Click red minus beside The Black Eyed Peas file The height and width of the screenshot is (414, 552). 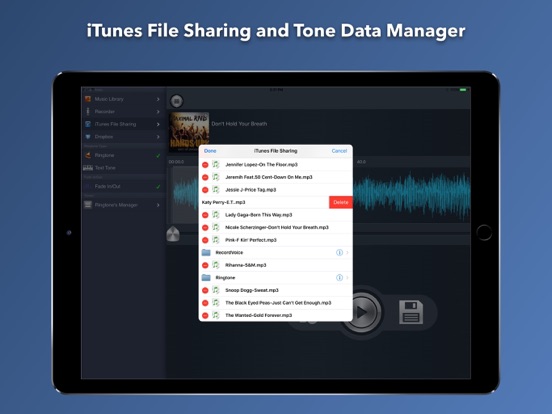tap(205, 303)
